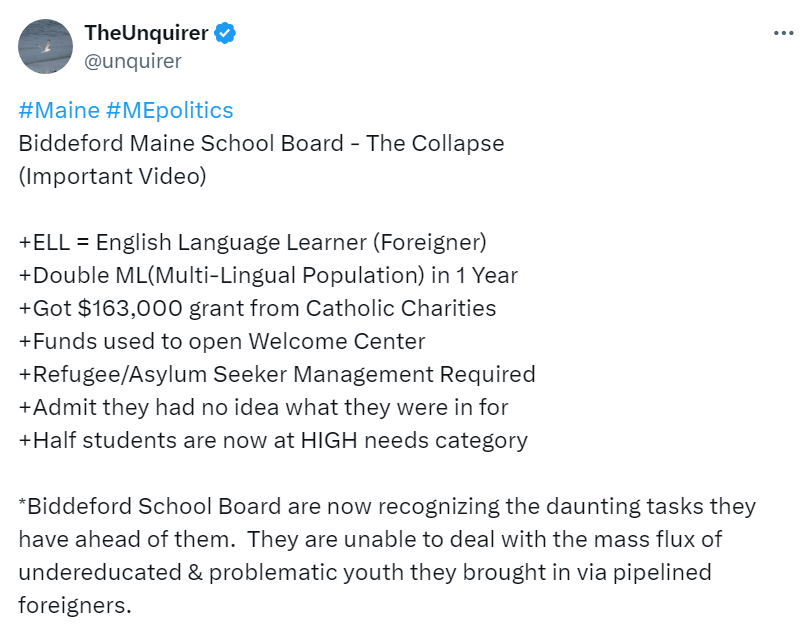
Task: Click the '+Refugee/Asylum Seeker Management Required' line
Action: point(277,374)
